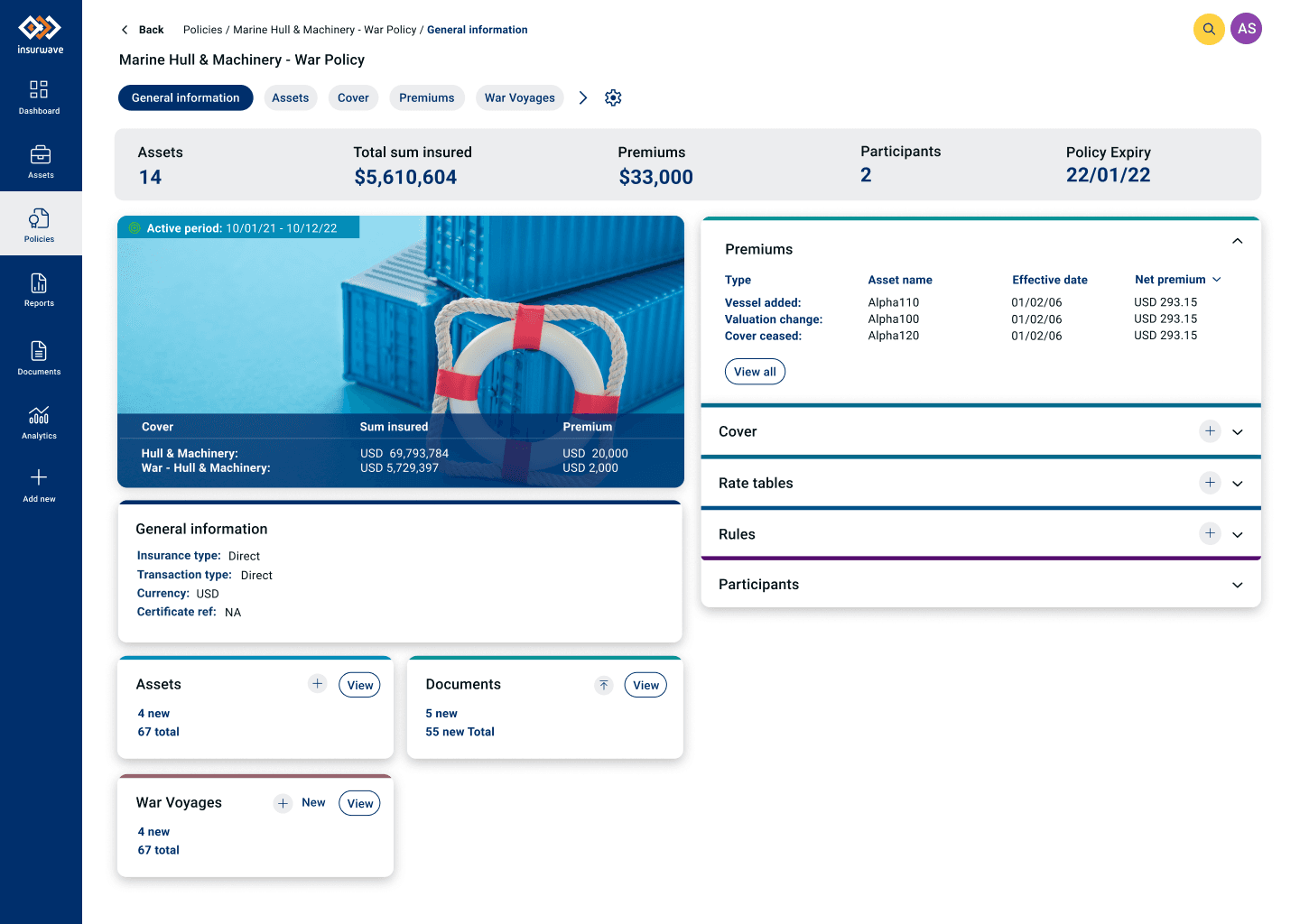Click Policy Expiry date 22/01/22
Image resolution: width=1300 pixels, height=924 pixels.
(1109, 175)
